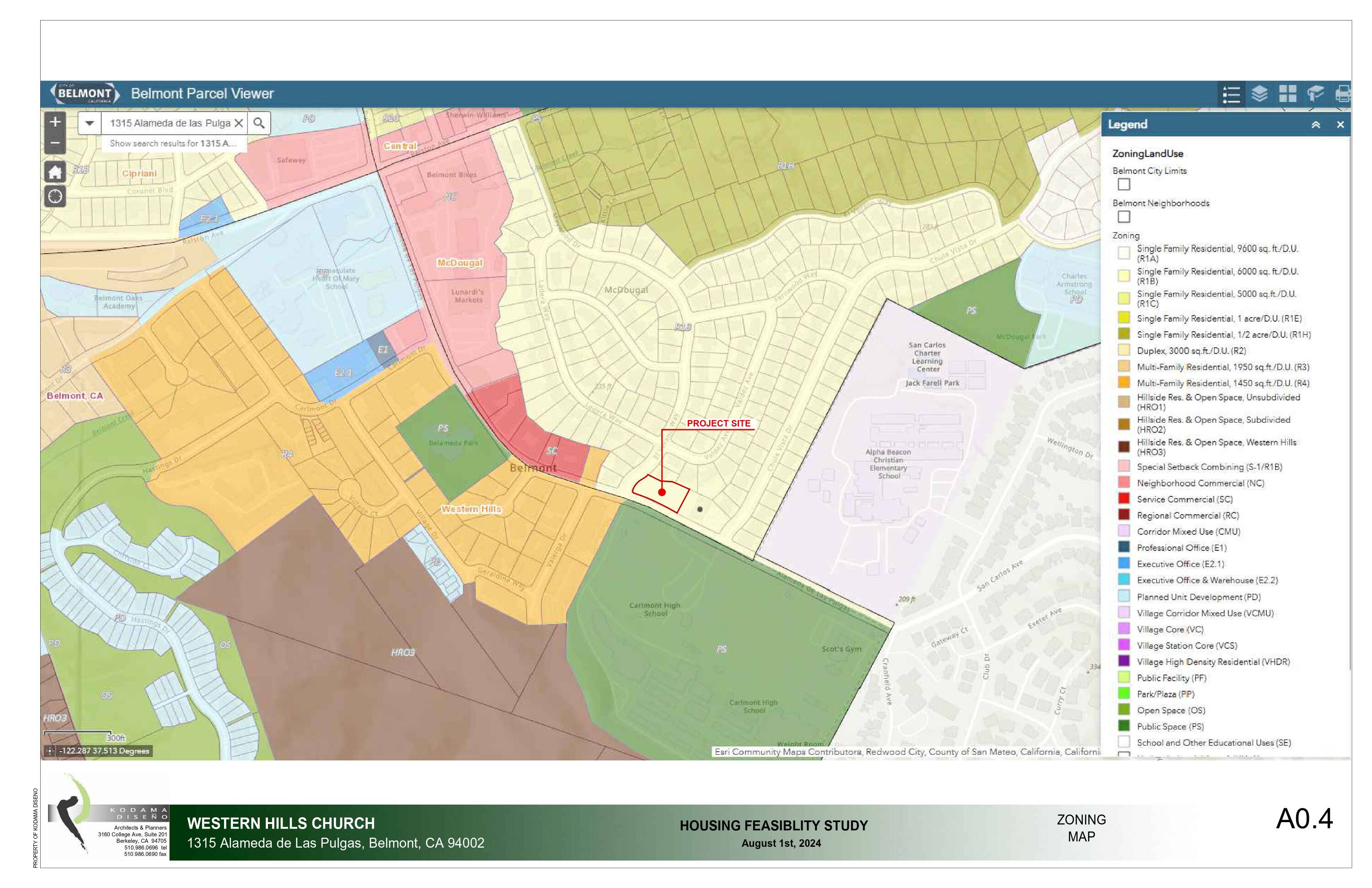Open the Basemap Gallery grid icon
The width and height of the screenshot is (1372, 888).
1287,93
